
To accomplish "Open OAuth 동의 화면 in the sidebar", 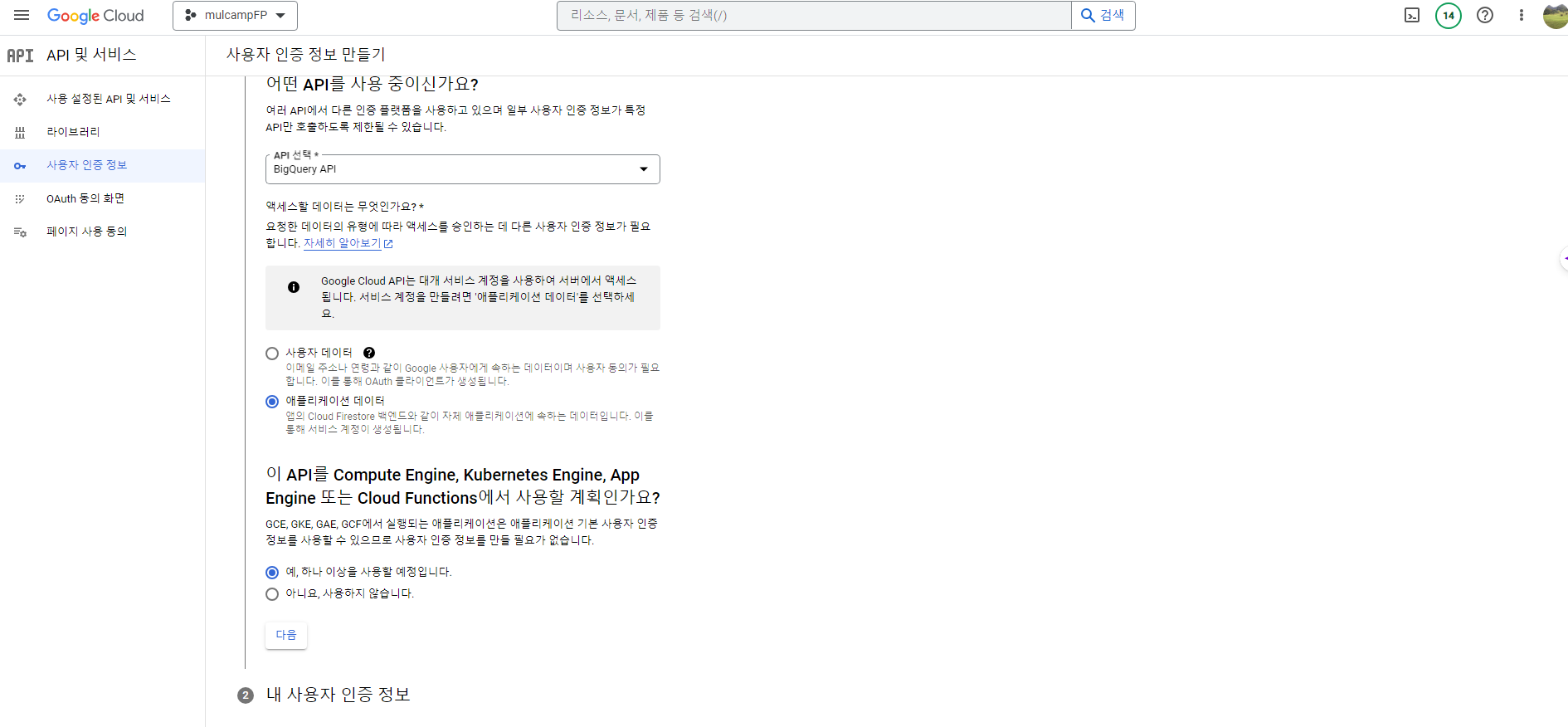I will point(103,199).
